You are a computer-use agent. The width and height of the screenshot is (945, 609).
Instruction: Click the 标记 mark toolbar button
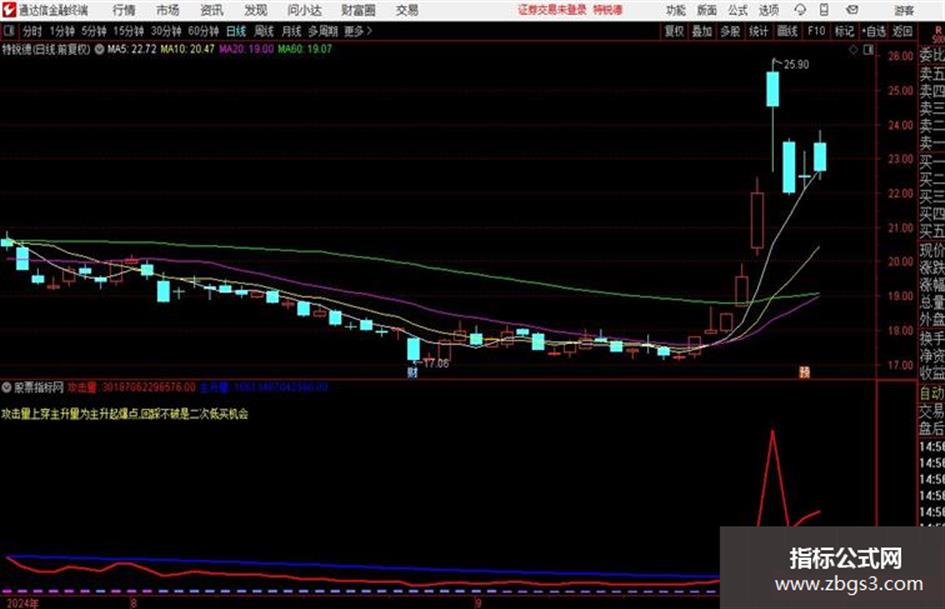(x=844, y=31)
